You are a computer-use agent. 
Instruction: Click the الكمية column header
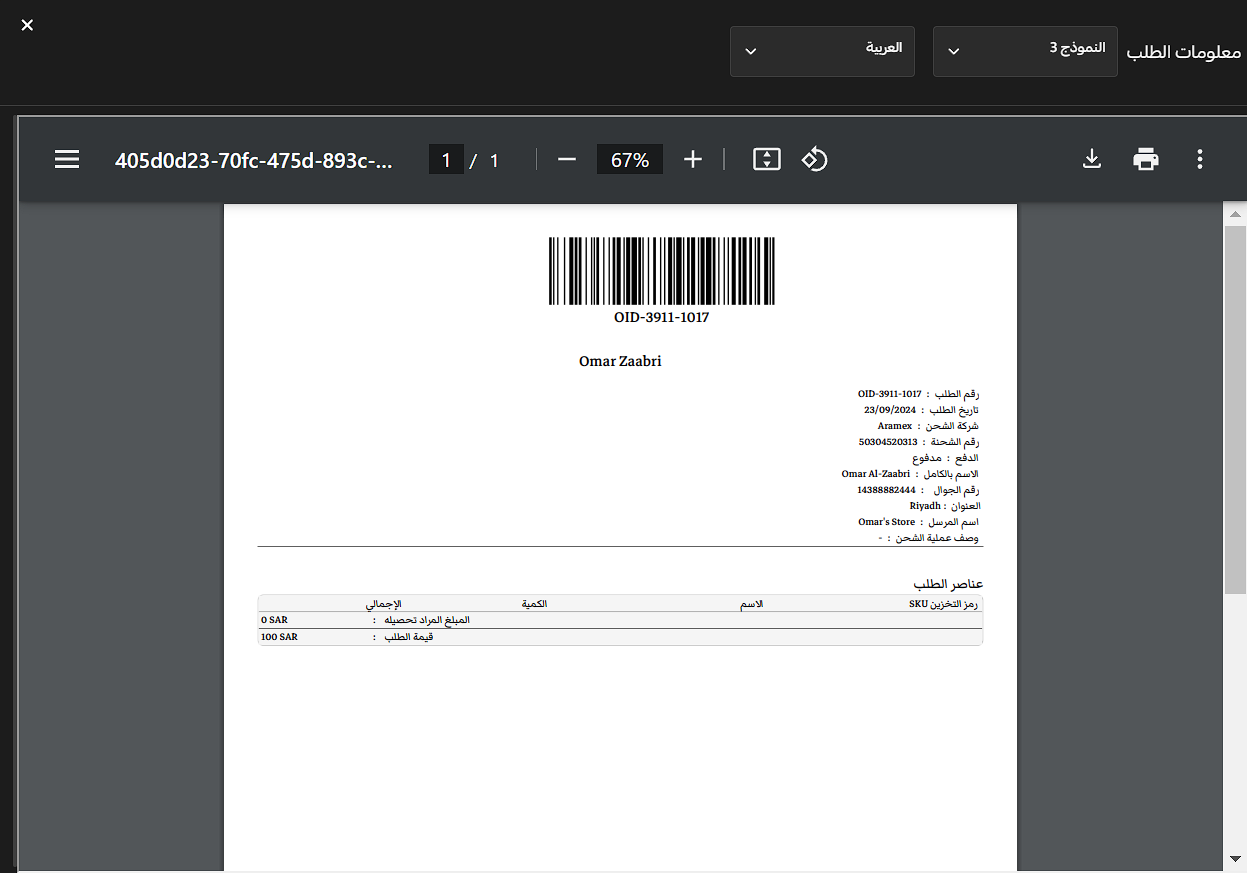534,604
